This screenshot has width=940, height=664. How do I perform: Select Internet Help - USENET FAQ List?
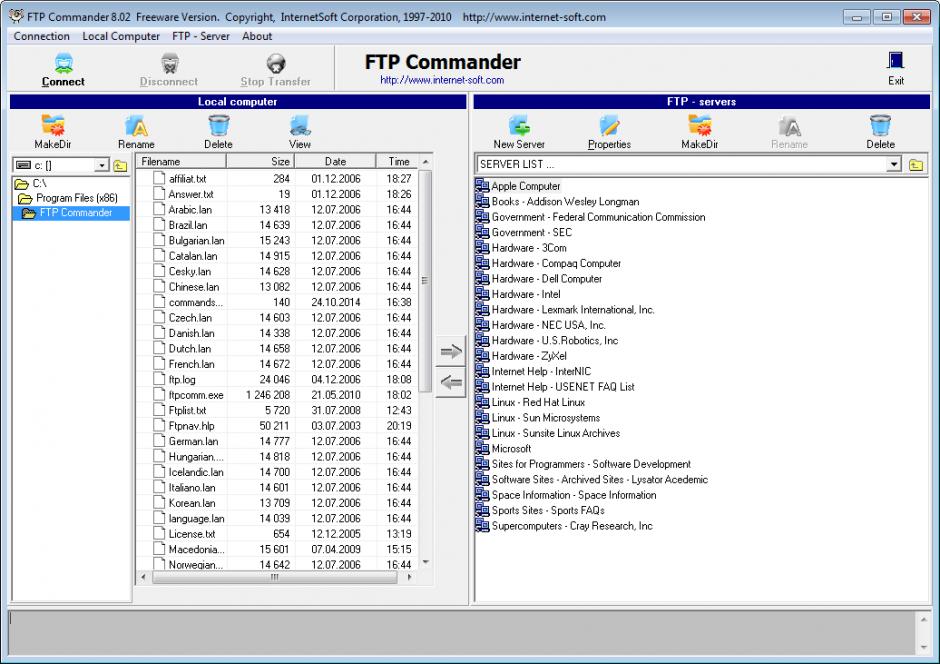(x=563, y=387)
